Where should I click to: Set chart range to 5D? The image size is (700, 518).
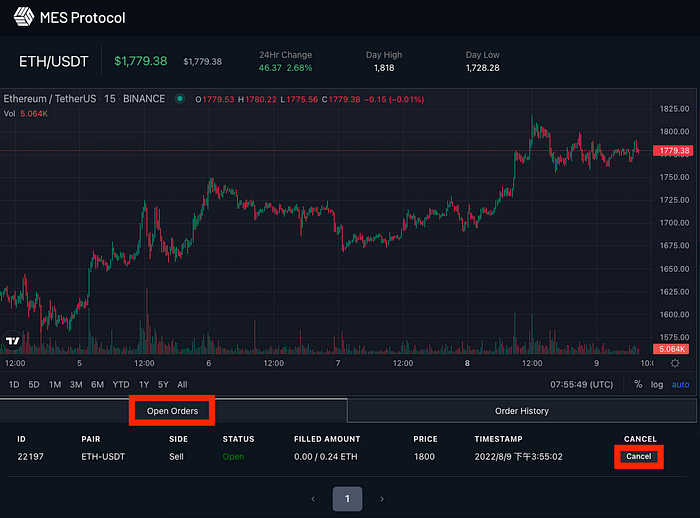(x=34, y=384)
